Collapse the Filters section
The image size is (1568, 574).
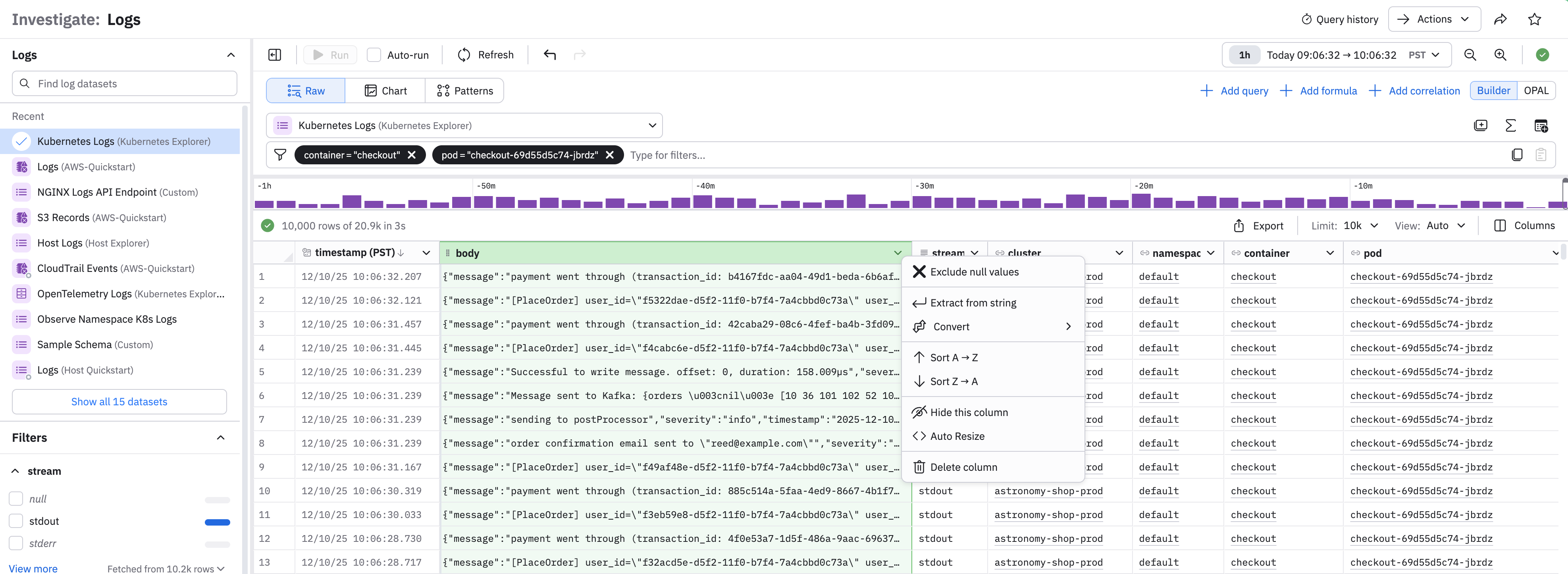[x=220, y=438]
